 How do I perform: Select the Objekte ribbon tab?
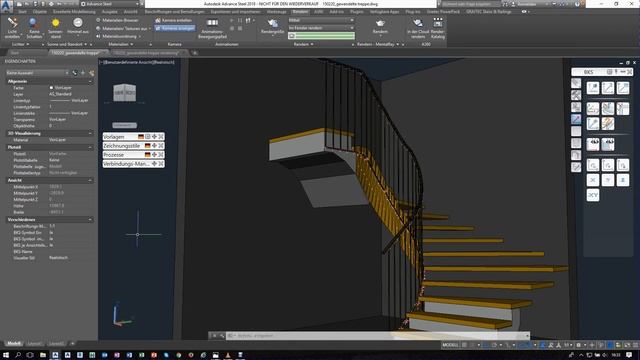(40, 11)
